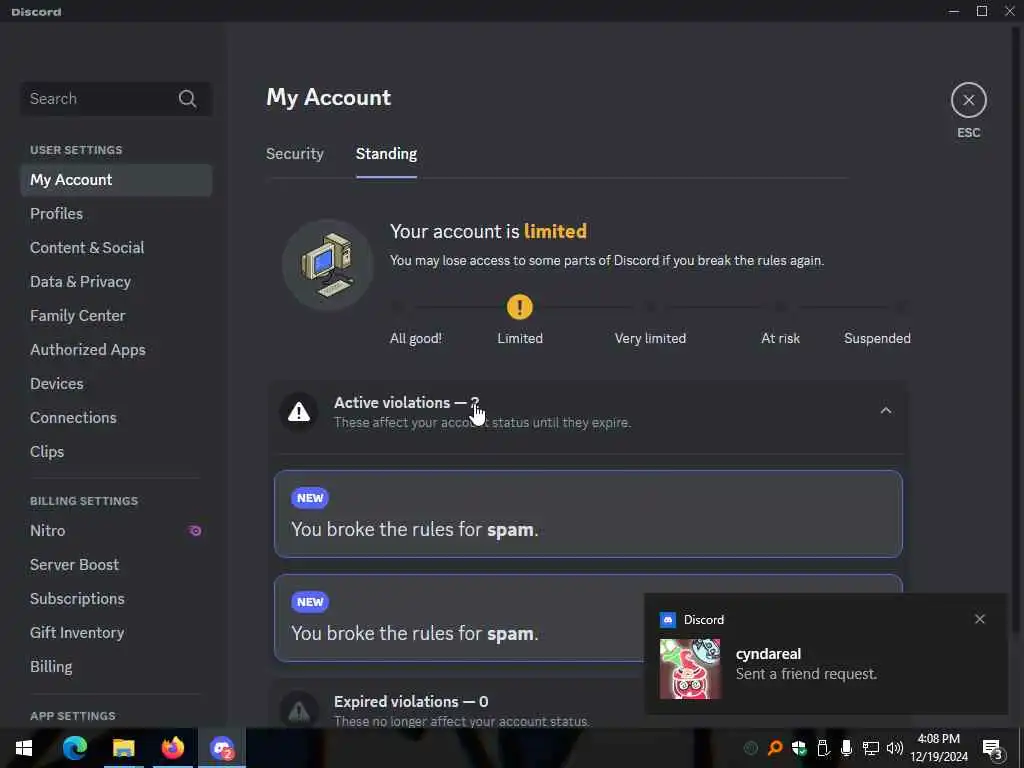Click the "Very limited" standing label

[x=650, y=338]
